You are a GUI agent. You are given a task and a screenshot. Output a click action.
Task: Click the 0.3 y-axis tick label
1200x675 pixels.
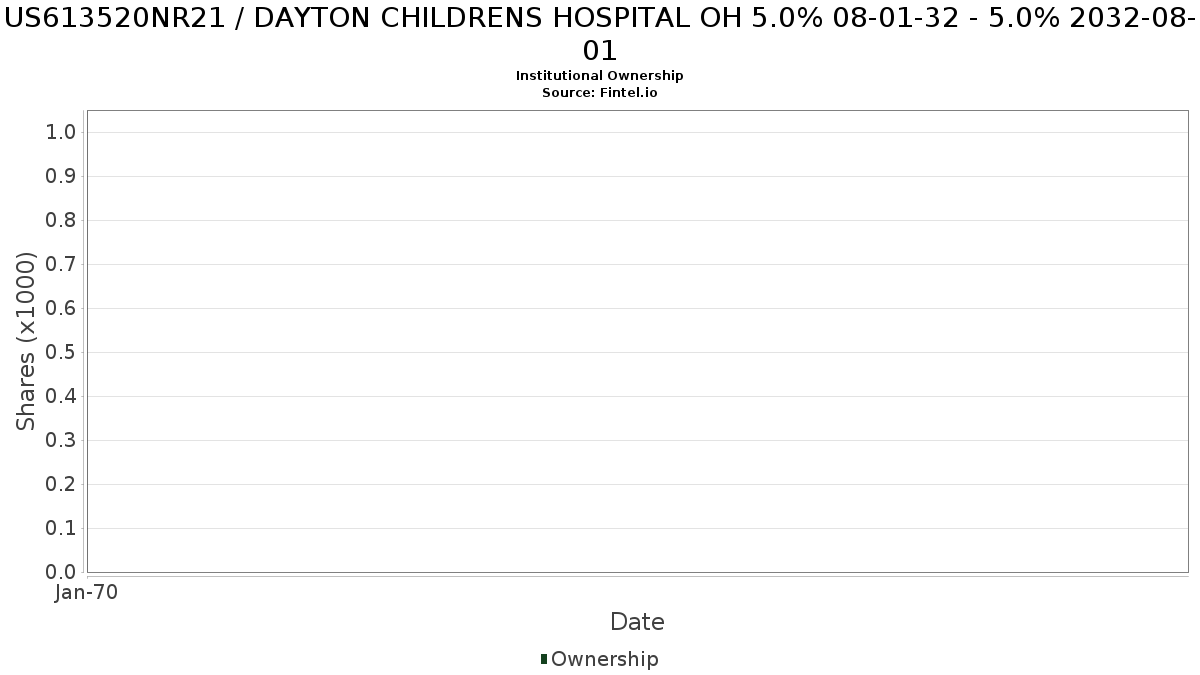tap(62, 441)
